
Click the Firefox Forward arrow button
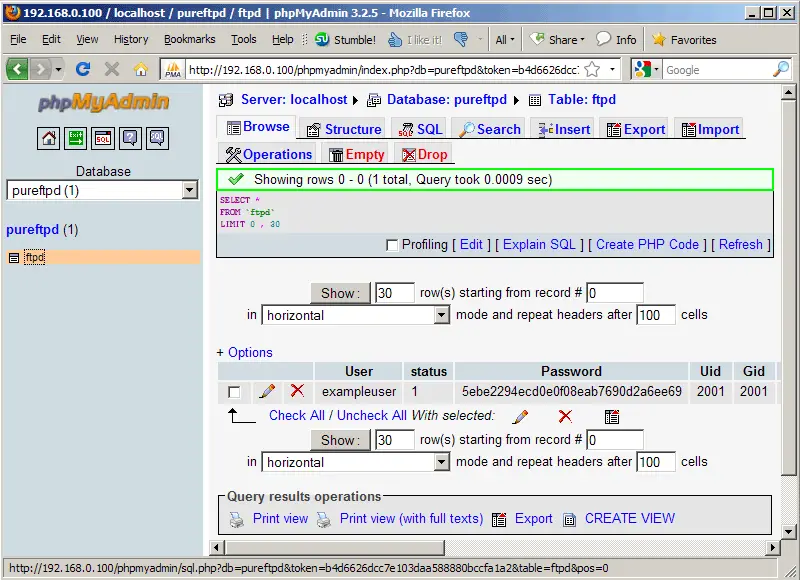[x=40, y=68]
